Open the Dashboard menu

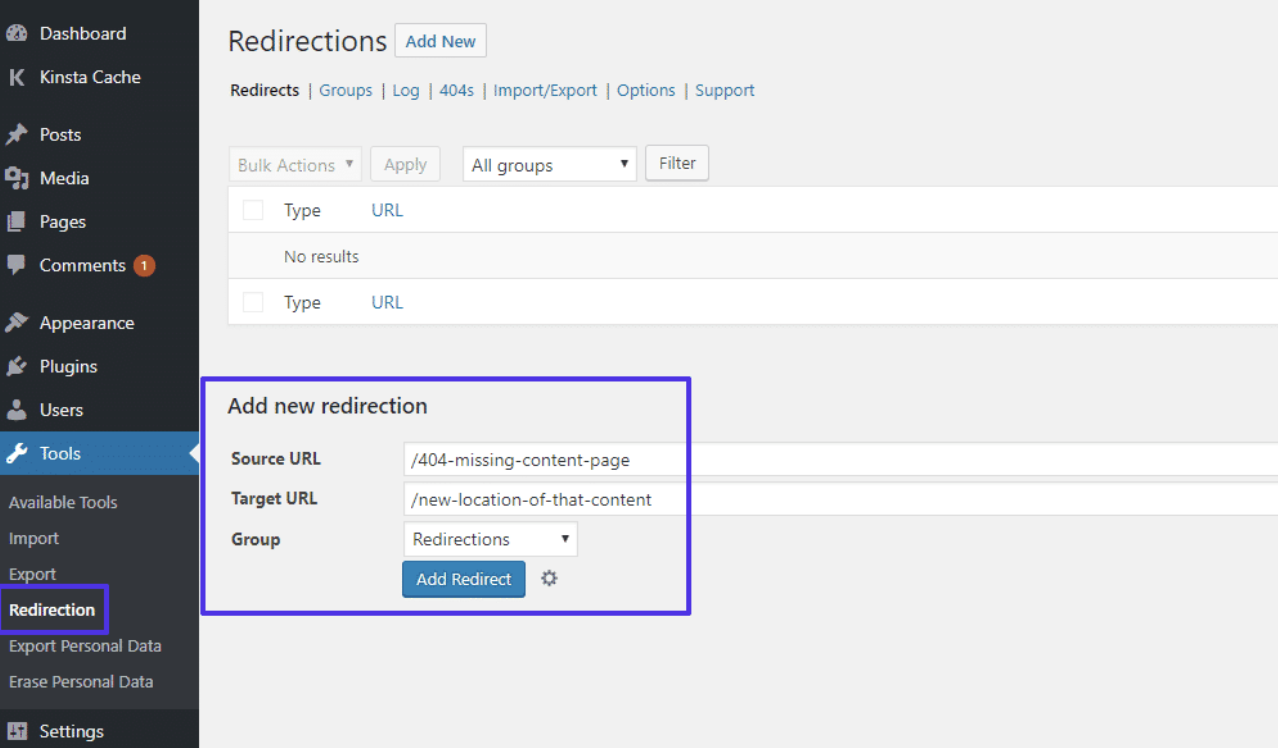tap(83, 33)
